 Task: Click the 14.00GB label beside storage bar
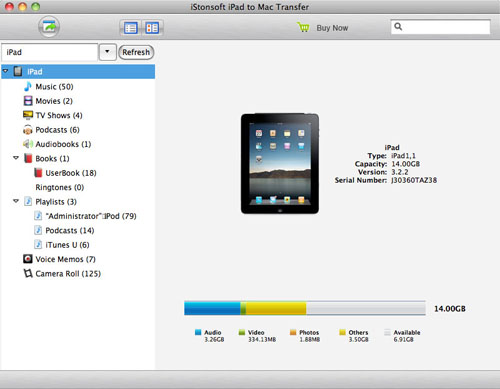pos(450,309)
